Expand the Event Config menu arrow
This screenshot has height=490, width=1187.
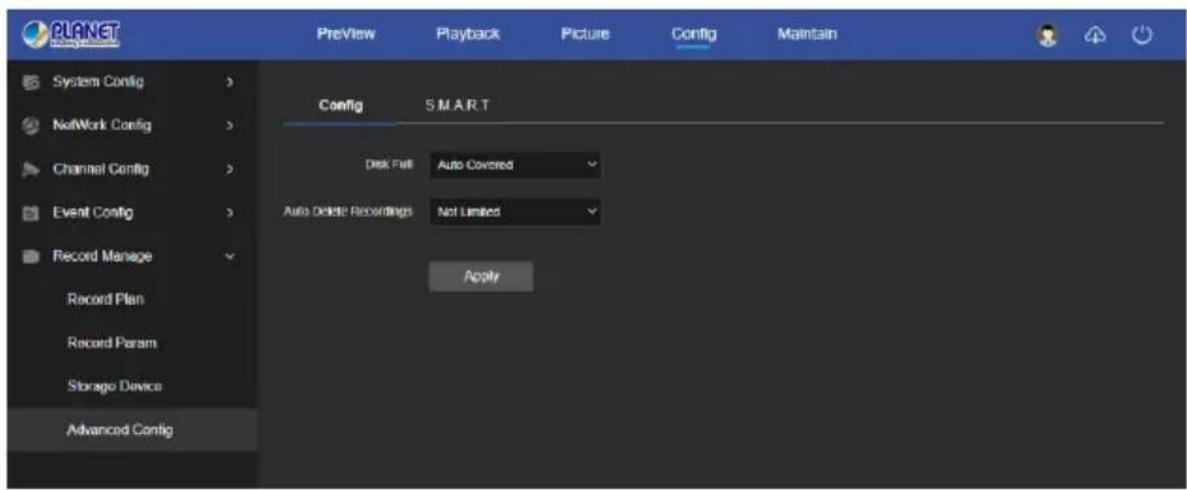(230, 213)
